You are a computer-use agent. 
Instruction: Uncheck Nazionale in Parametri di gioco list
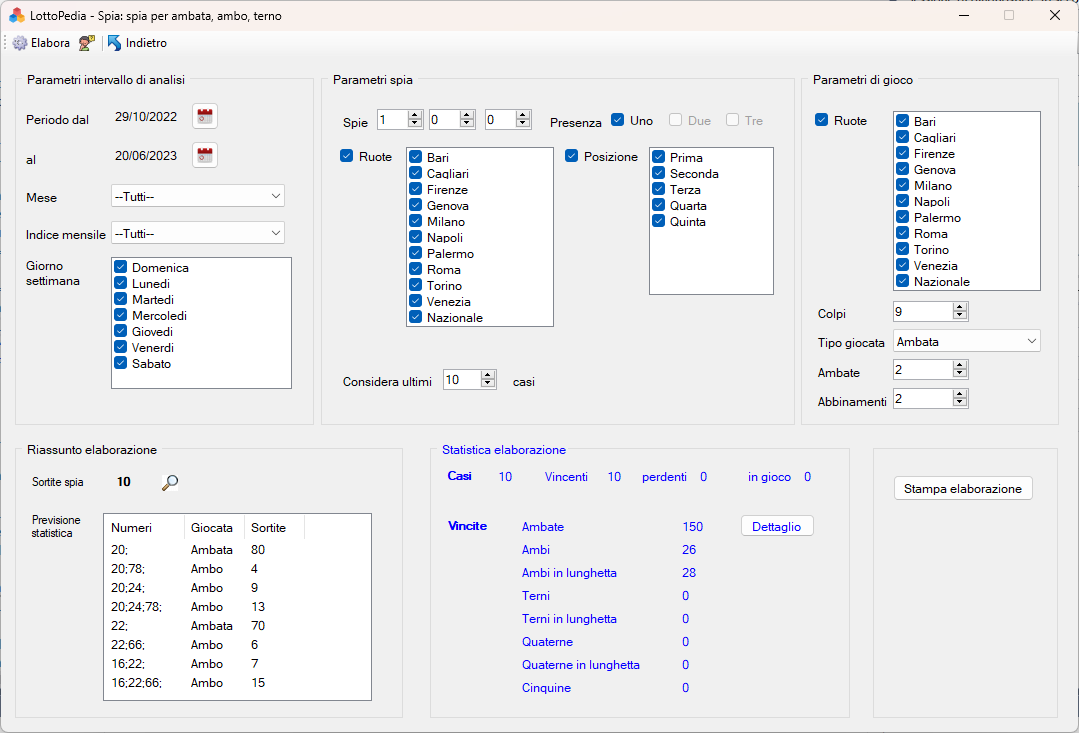coord(903,281)
